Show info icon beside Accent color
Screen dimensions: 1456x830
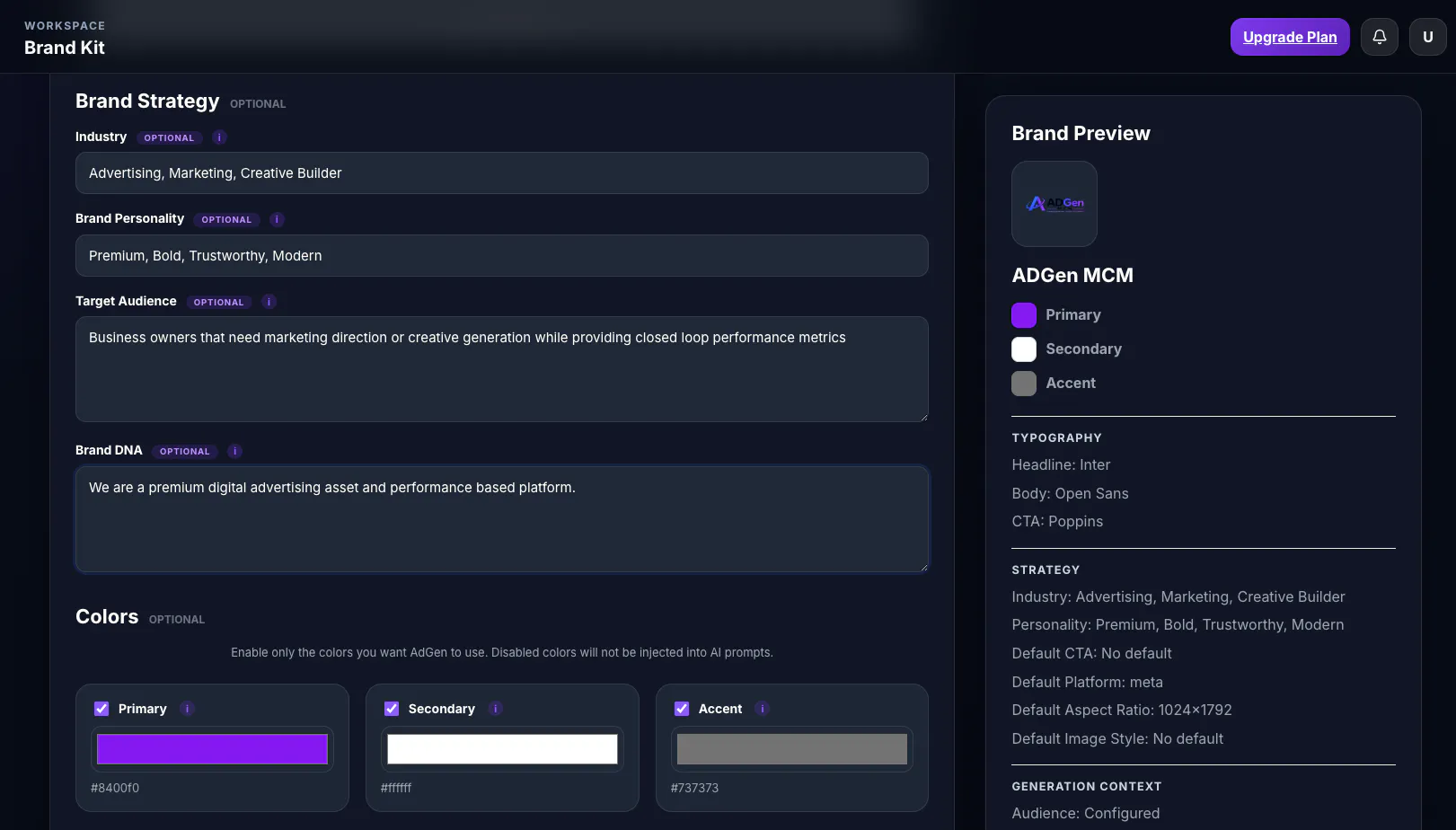tap(762, 709)
